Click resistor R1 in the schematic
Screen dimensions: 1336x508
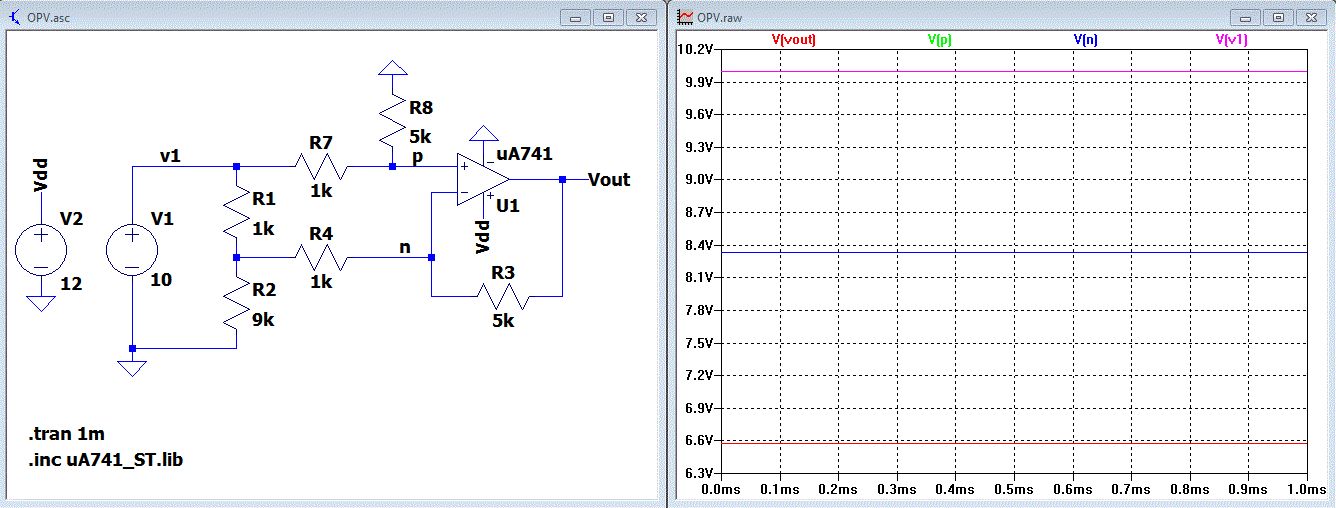(236, 213)
